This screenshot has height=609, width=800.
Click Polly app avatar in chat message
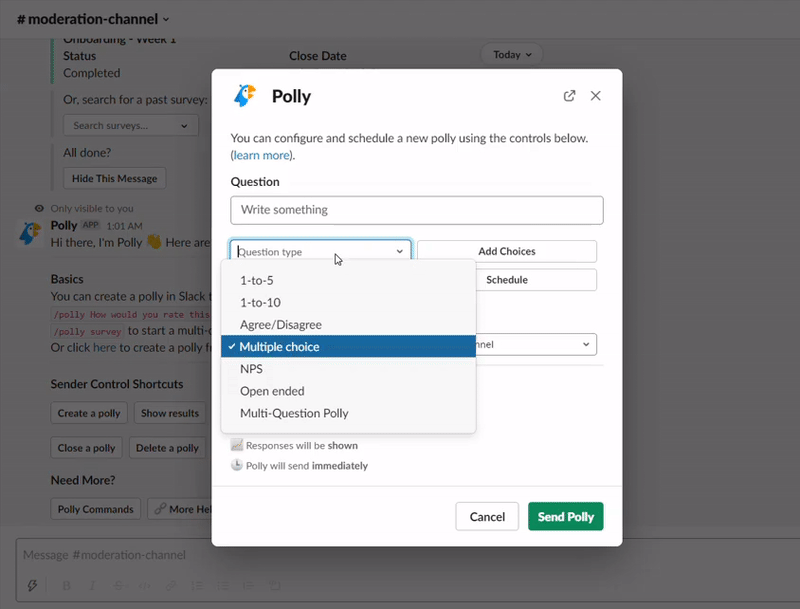(x=30, y=234)
